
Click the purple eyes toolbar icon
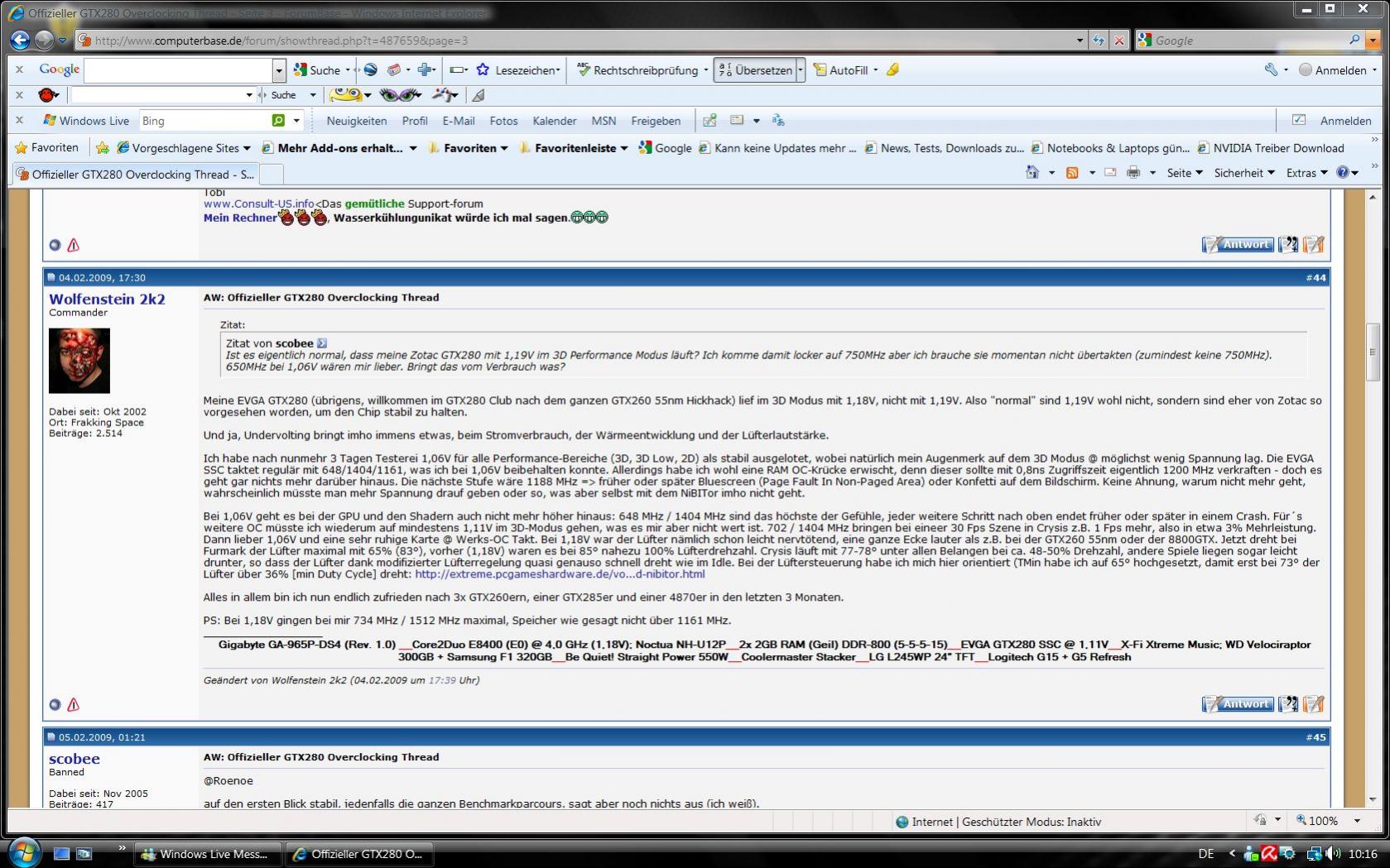pos(400,95)
